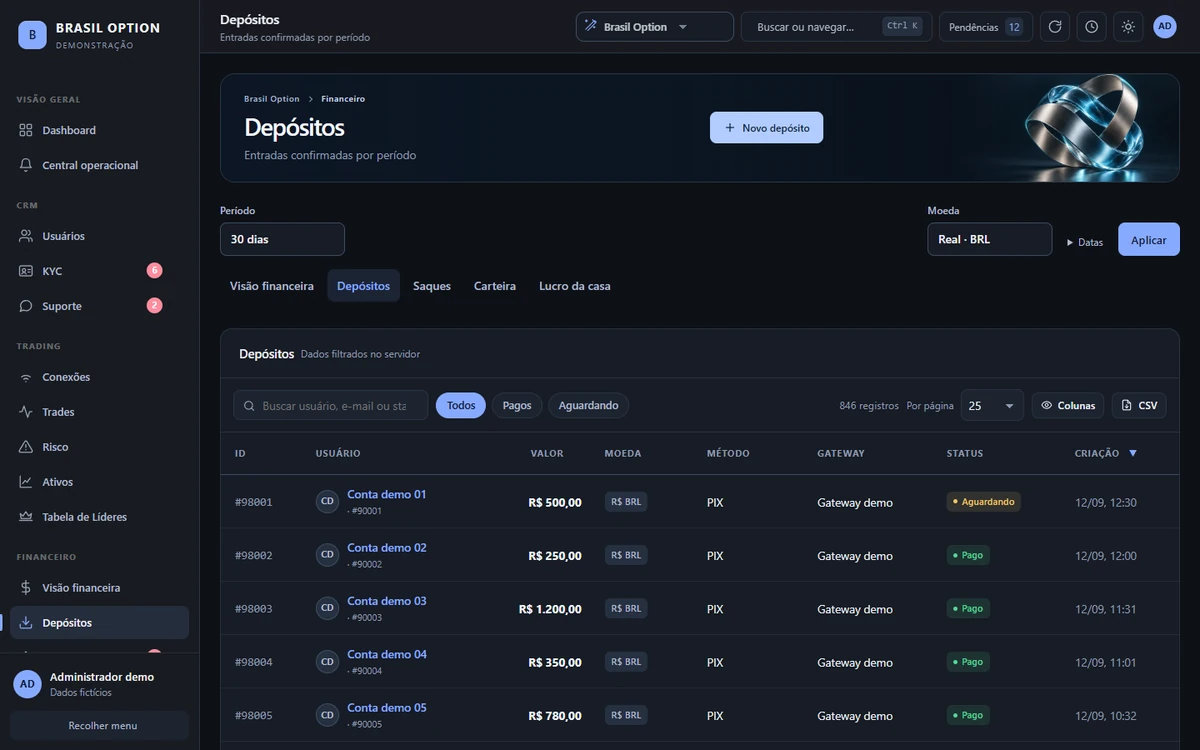Click the Financeiro breadcrumb text

pyautogui.click(x=343, y=99)
